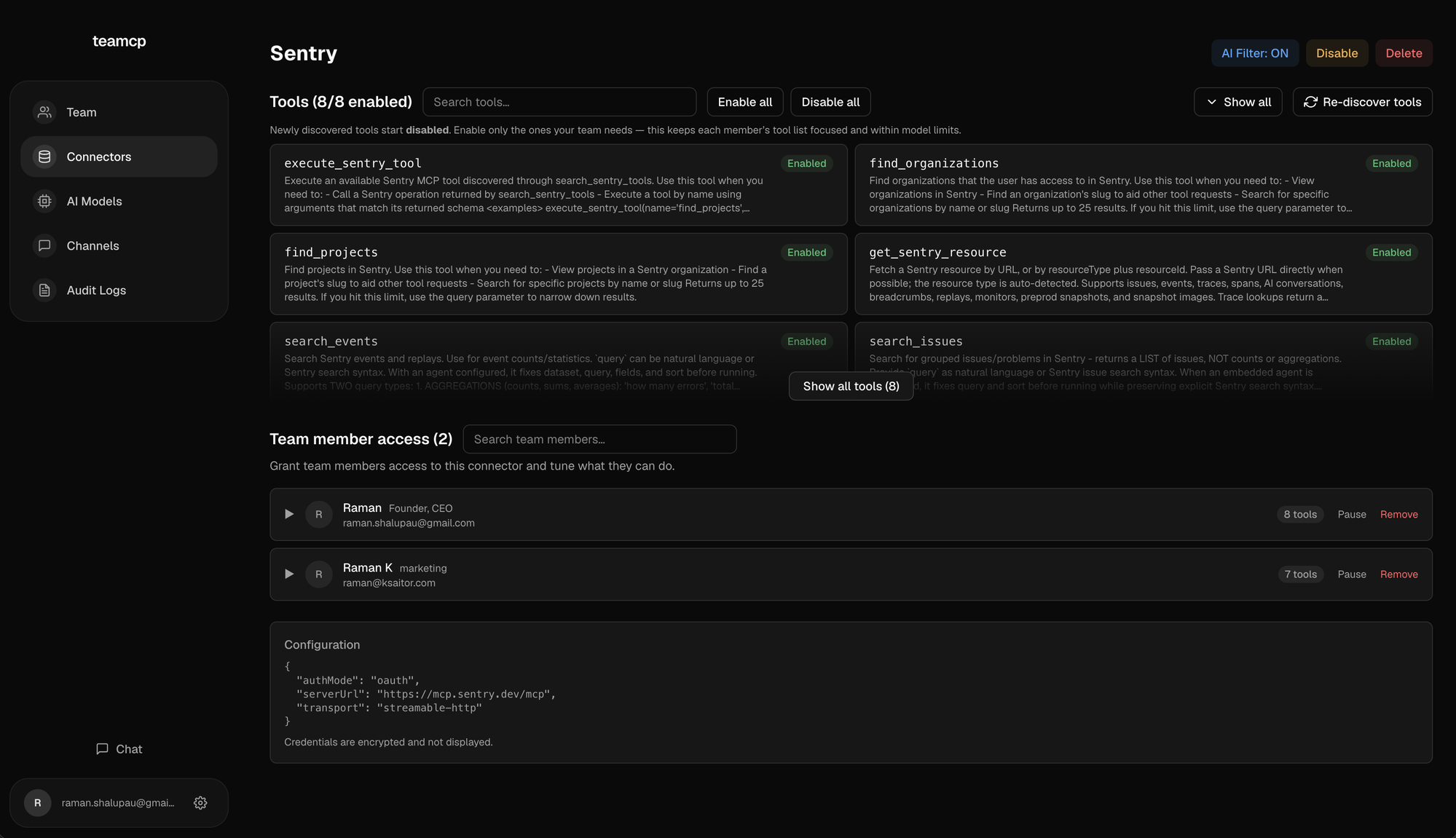Viewport: 1456px width, 838px height.
Task: Click the yellow Disable connector button
Action: point(1337,53)
